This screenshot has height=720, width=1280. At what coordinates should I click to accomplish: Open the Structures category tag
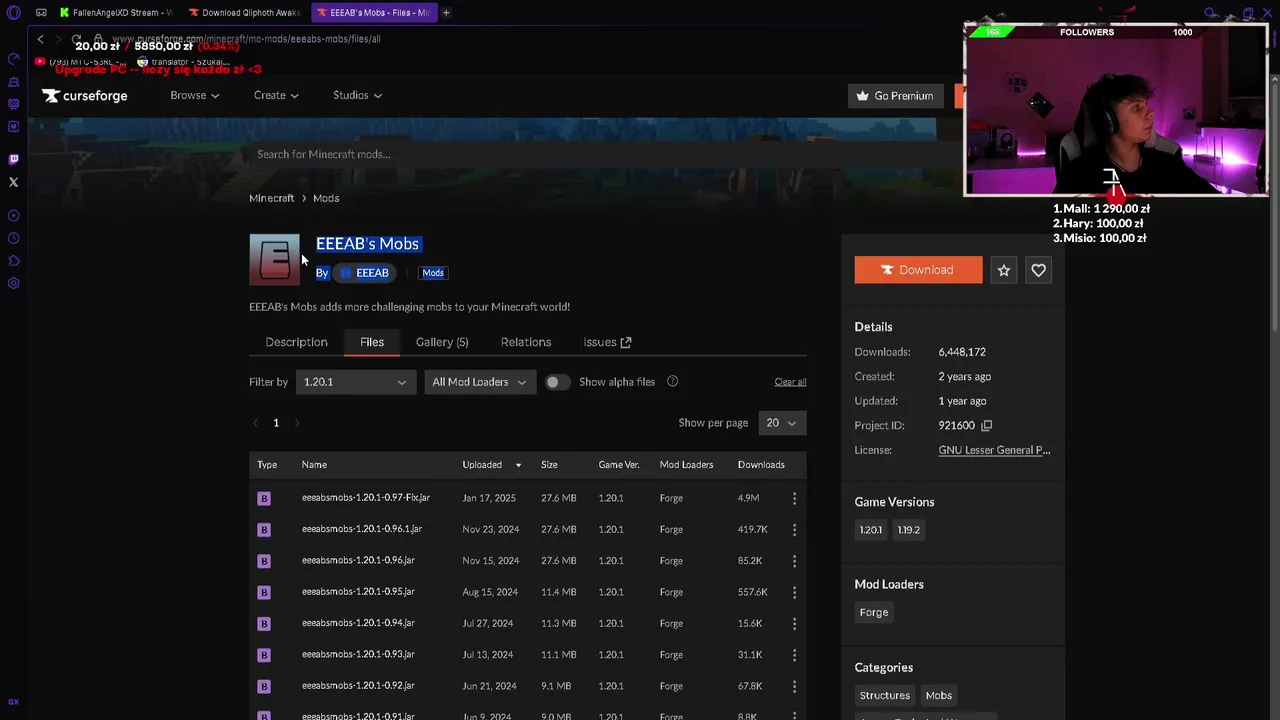884,695
